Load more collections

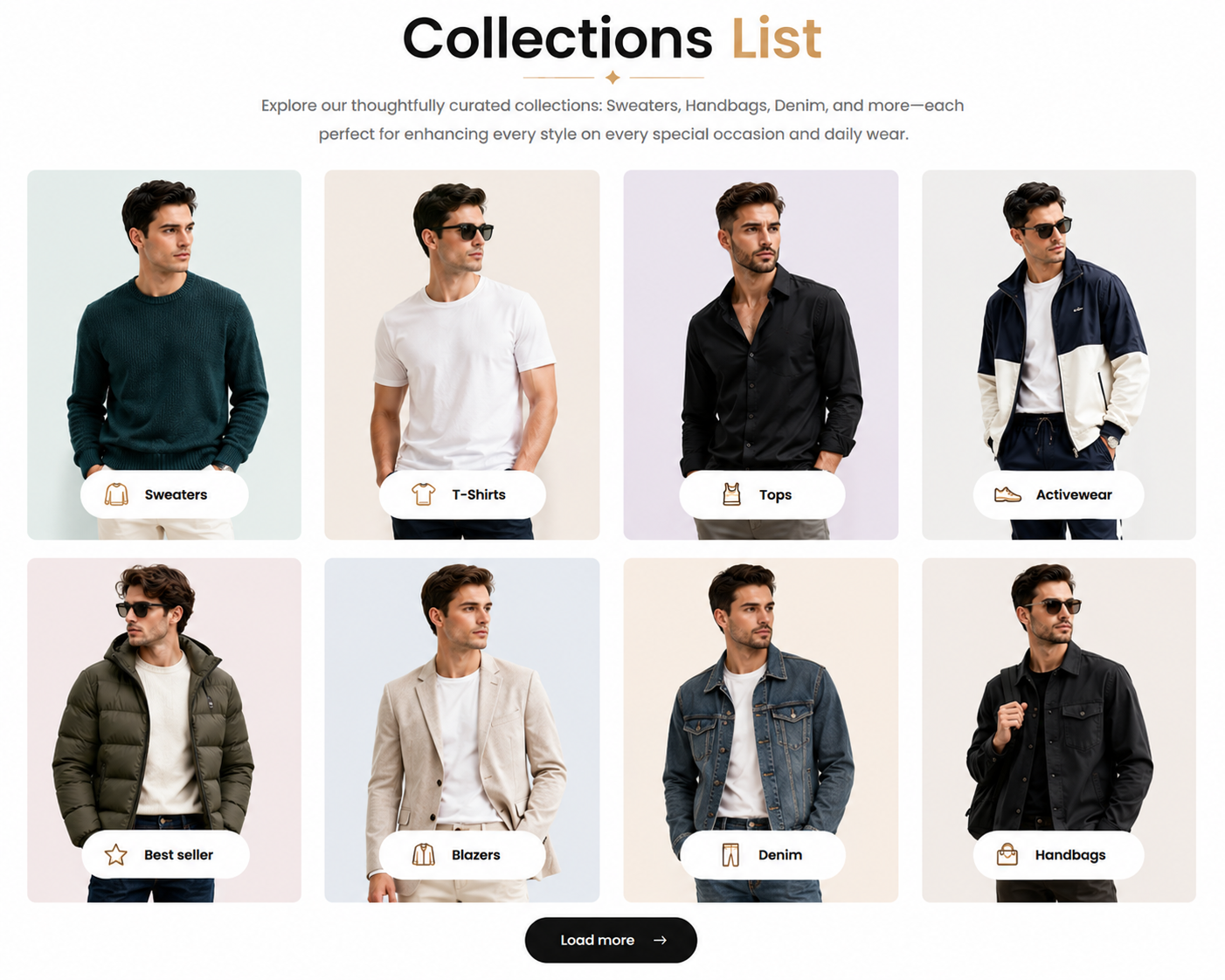[x=611, y=941]
